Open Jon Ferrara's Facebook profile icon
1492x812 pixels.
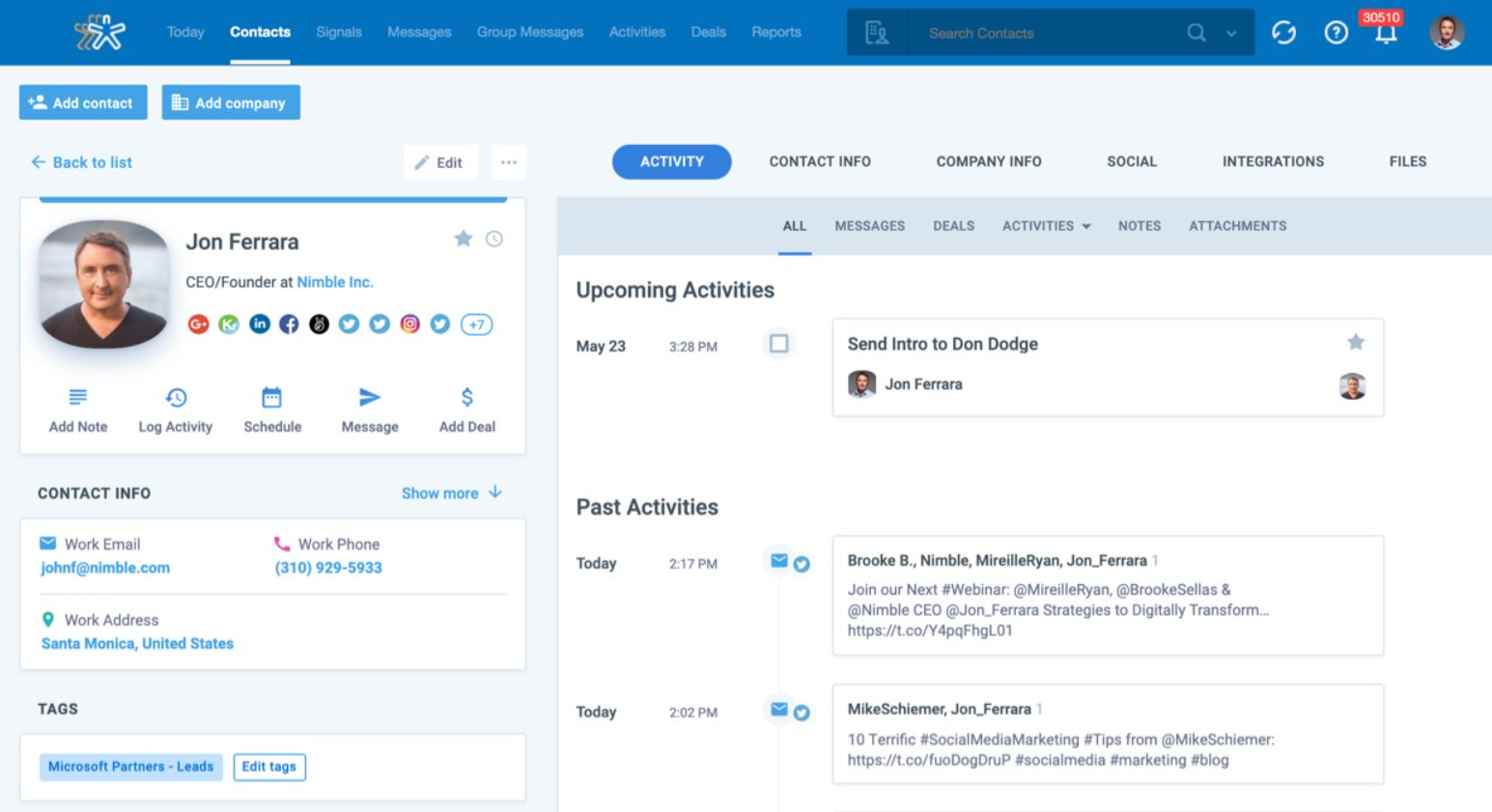pos(289,324)
